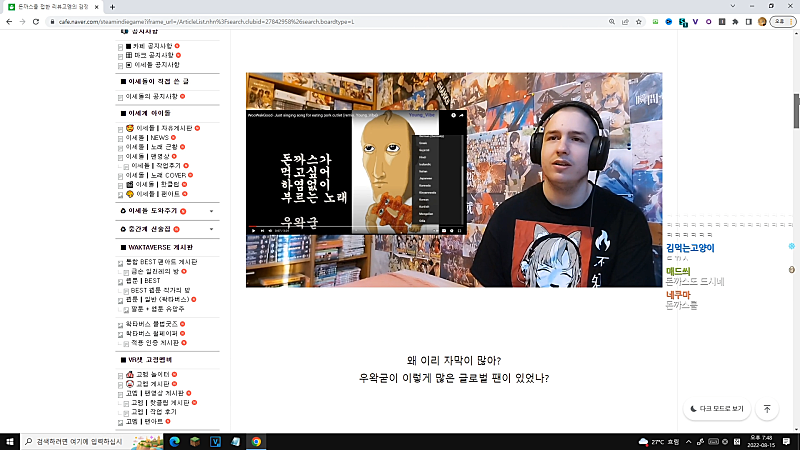The image size is (800, 450).
Task: Open a new browser tab
Action: pos(112,7)
